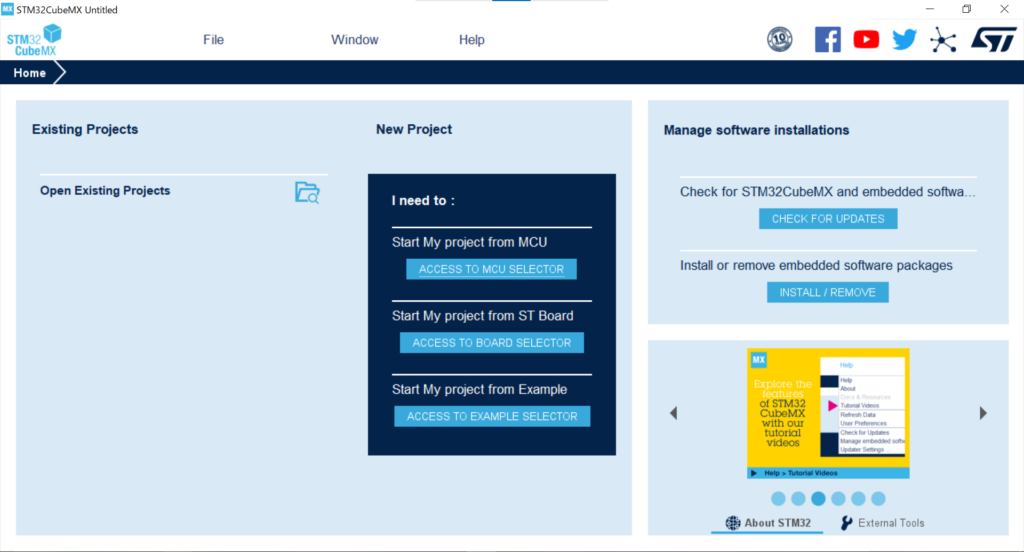
Task: Click the 10-year anniversary badge icon
Action: click(780, 40)
